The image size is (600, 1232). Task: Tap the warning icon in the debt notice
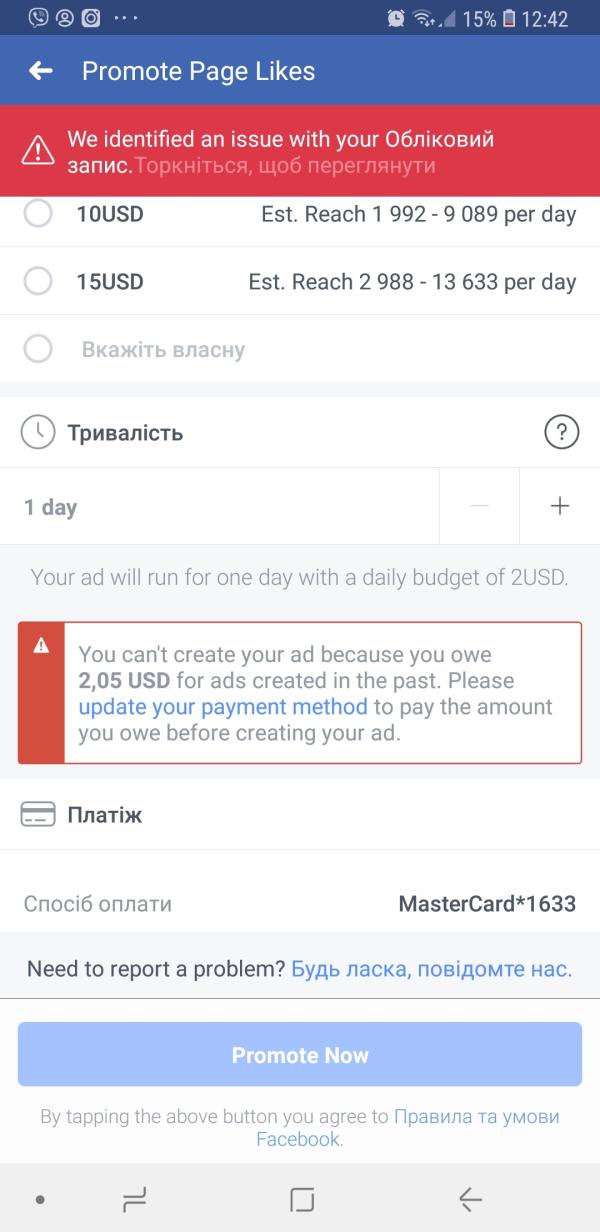(x=41, y=646)
